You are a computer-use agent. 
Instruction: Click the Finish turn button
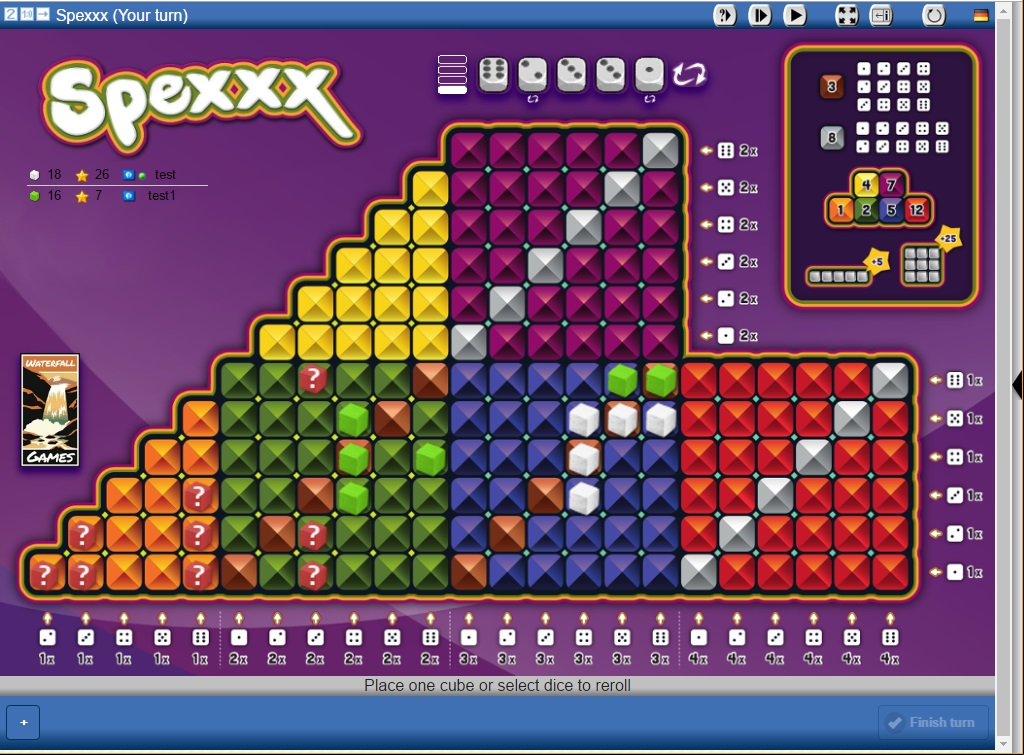click(933, 722)
